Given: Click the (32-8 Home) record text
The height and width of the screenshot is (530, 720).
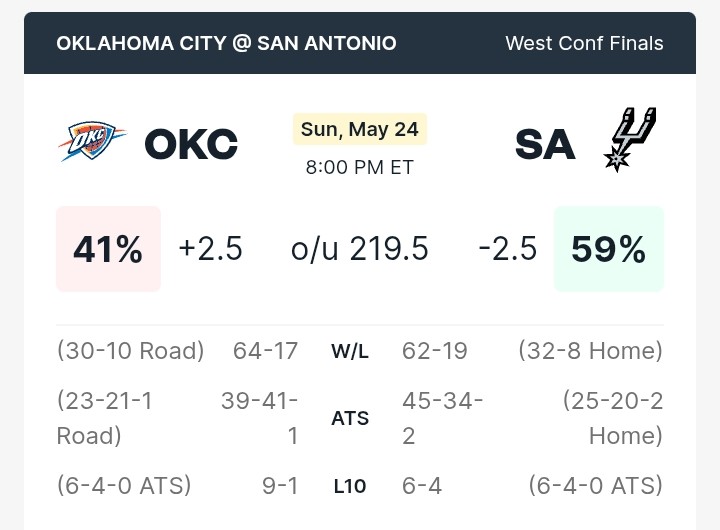Looking at the screenshot, I should point(591,351).
